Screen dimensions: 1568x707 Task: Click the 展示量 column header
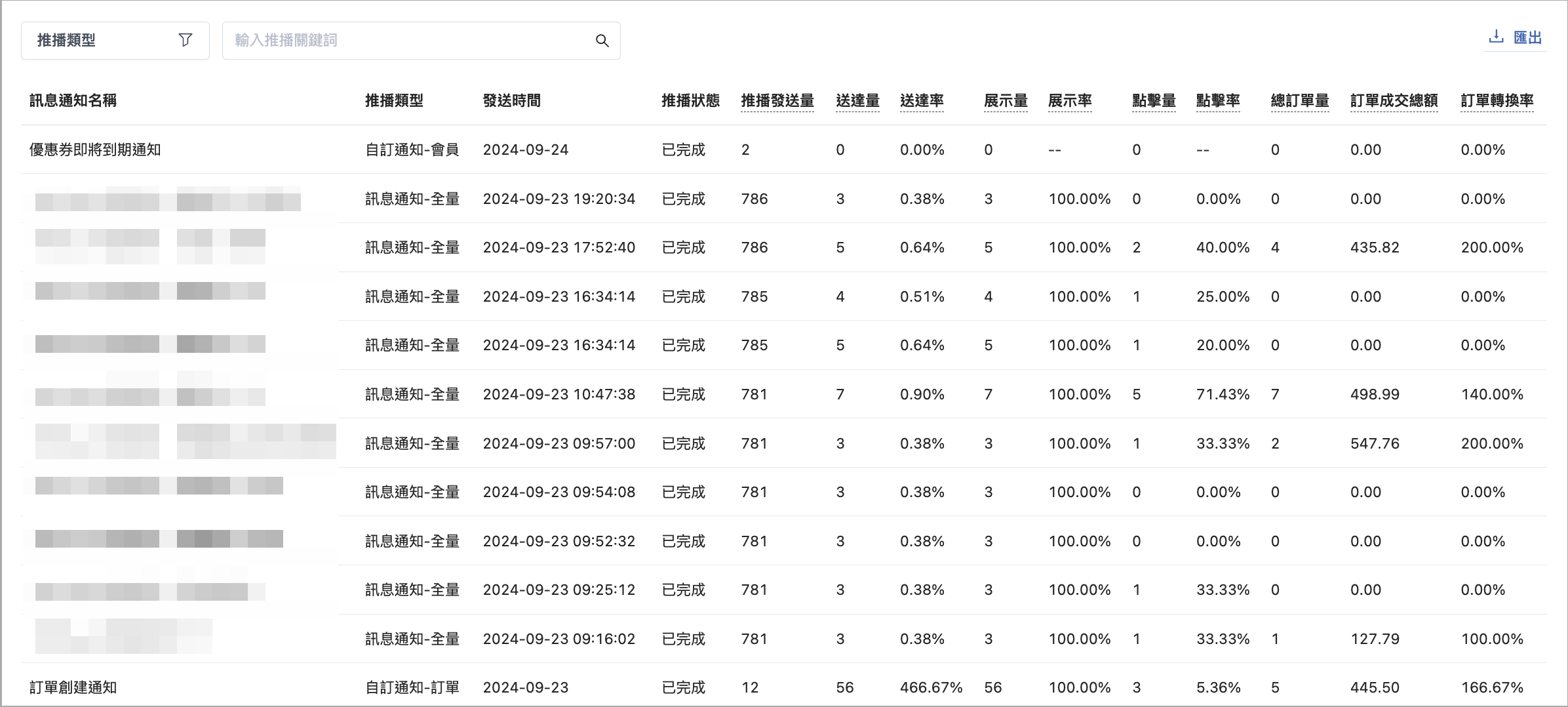[1006, 100]
